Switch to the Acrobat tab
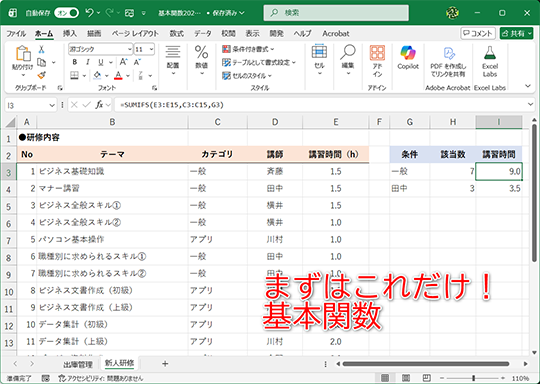 point(336,33)
